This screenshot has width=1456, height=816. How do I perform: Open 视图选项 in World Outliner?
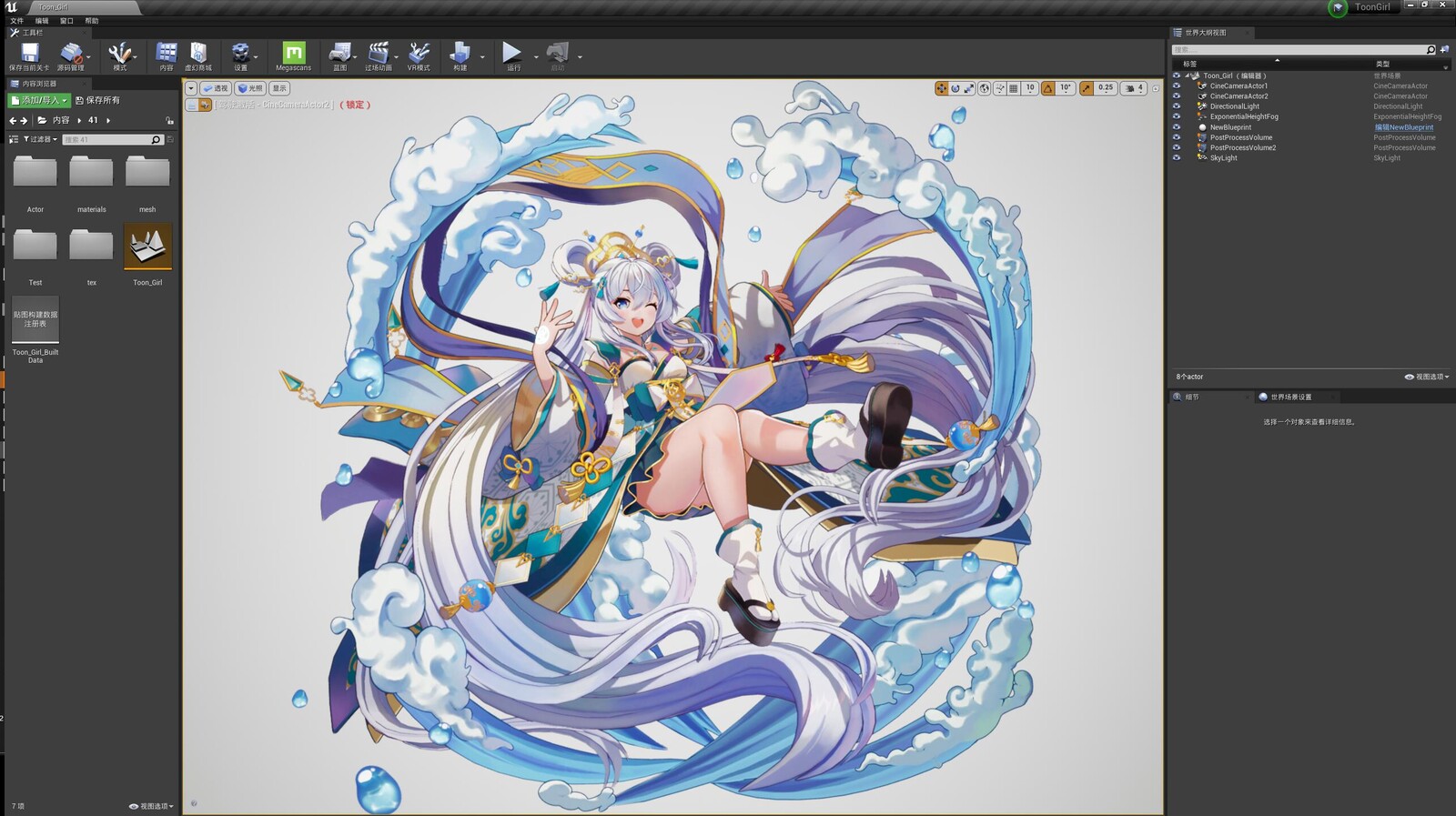[1427, 377]
